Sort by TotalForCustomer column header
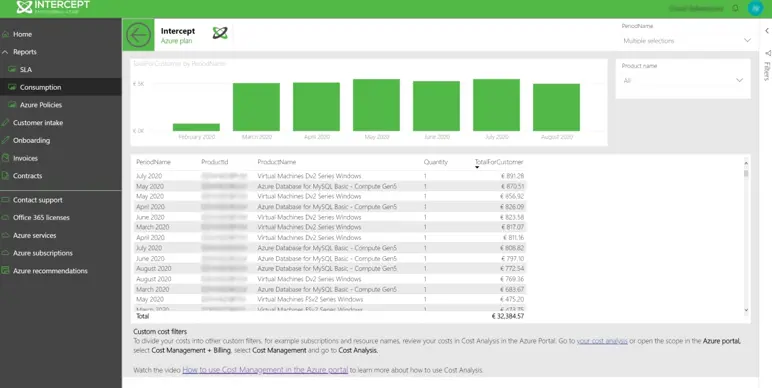The height and width of the screenshot is (388, 772). (x=499, y=162)
